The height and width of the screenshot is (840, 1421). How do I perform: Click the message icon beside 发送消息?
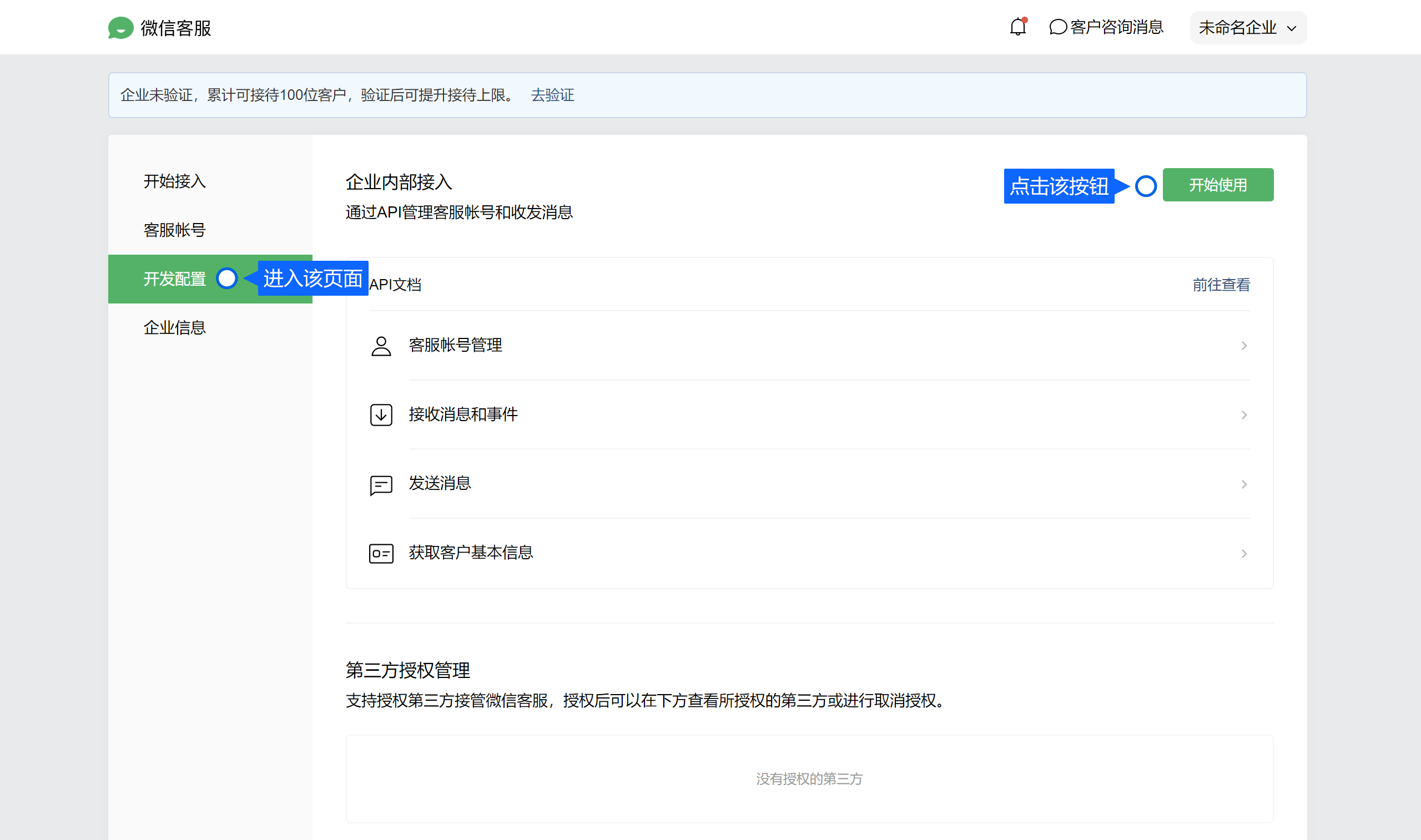(381, 484)
